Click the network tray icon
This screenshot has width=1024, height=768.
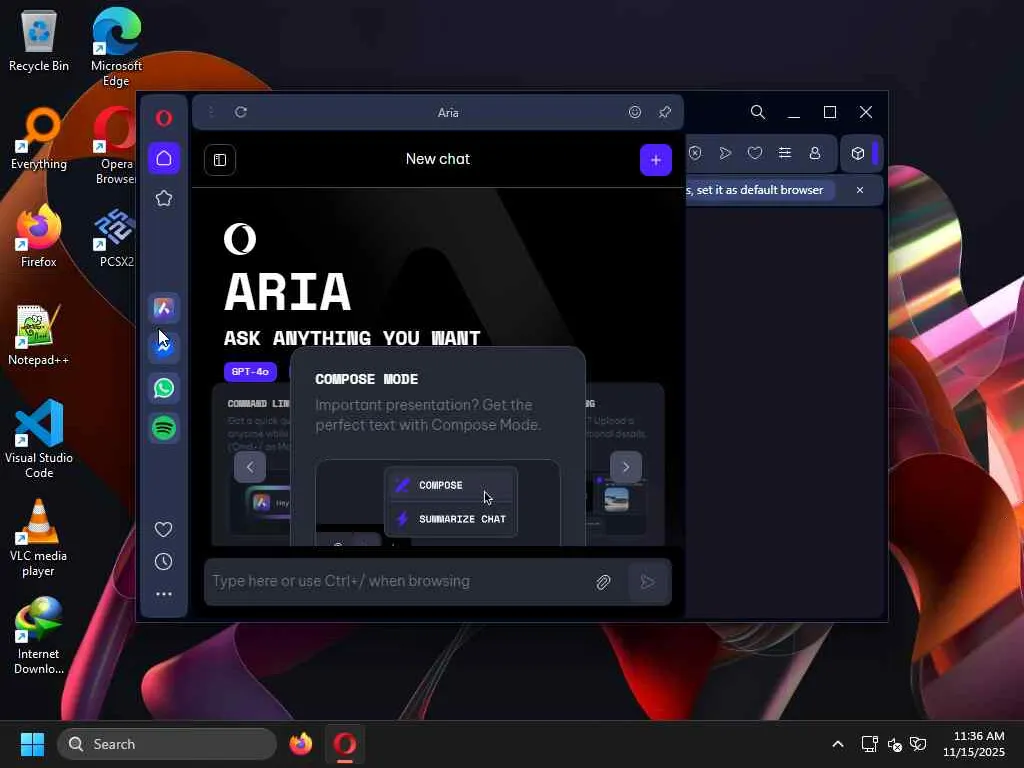(x=869, y=744)
